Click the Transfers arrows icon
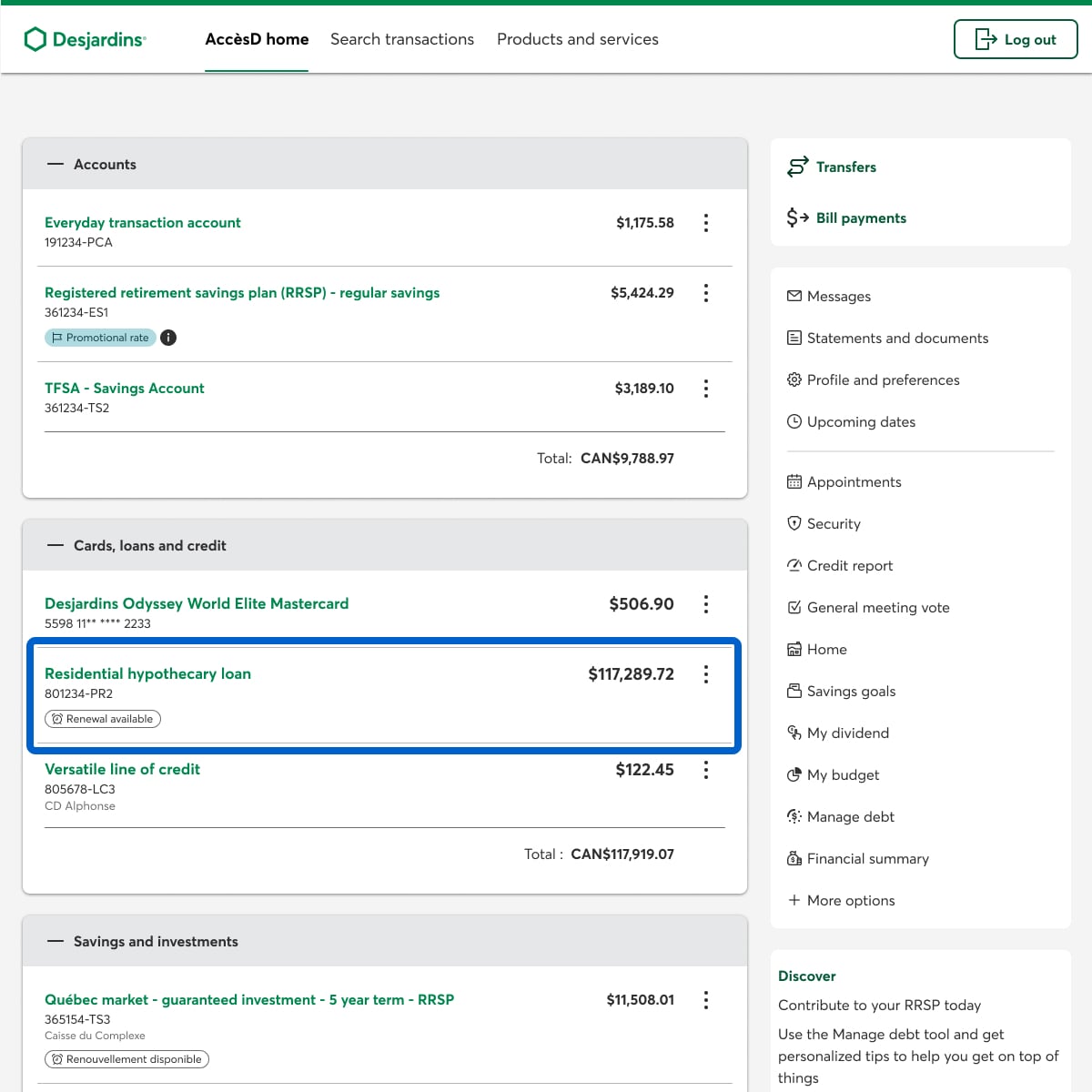 [797, 167]
